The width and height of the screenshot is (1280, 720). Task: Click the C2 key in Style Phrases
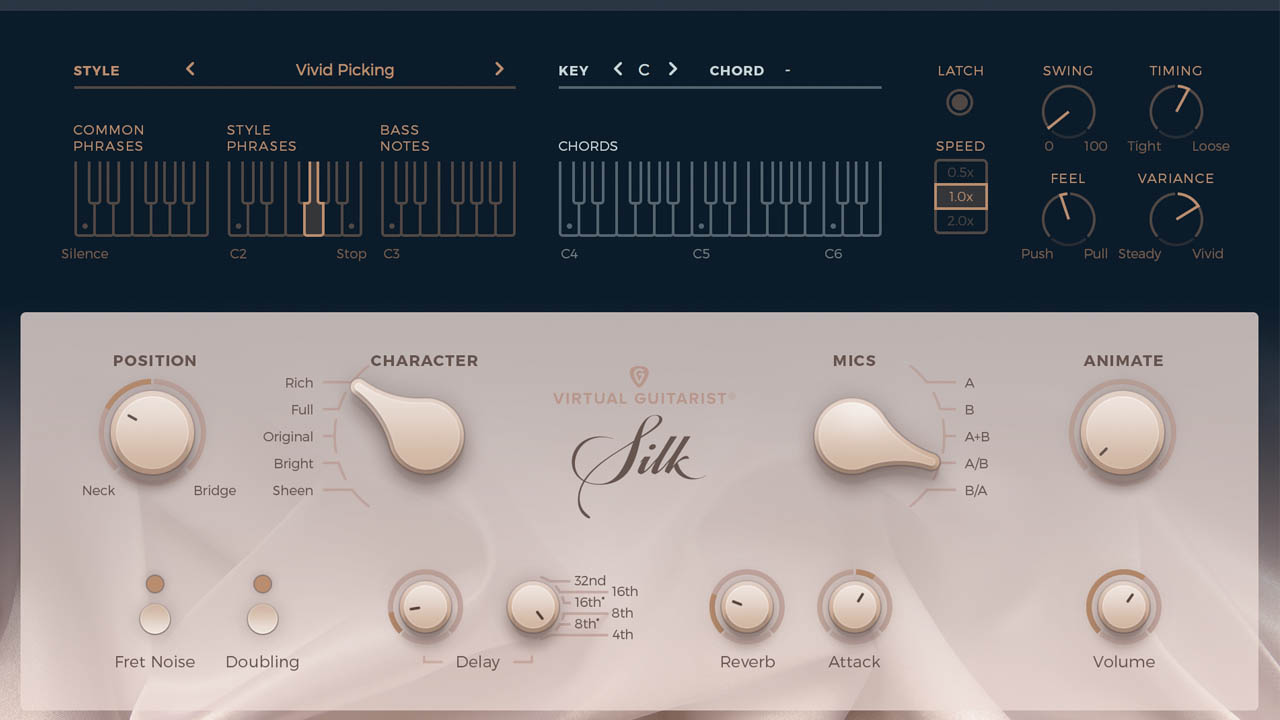238,222
